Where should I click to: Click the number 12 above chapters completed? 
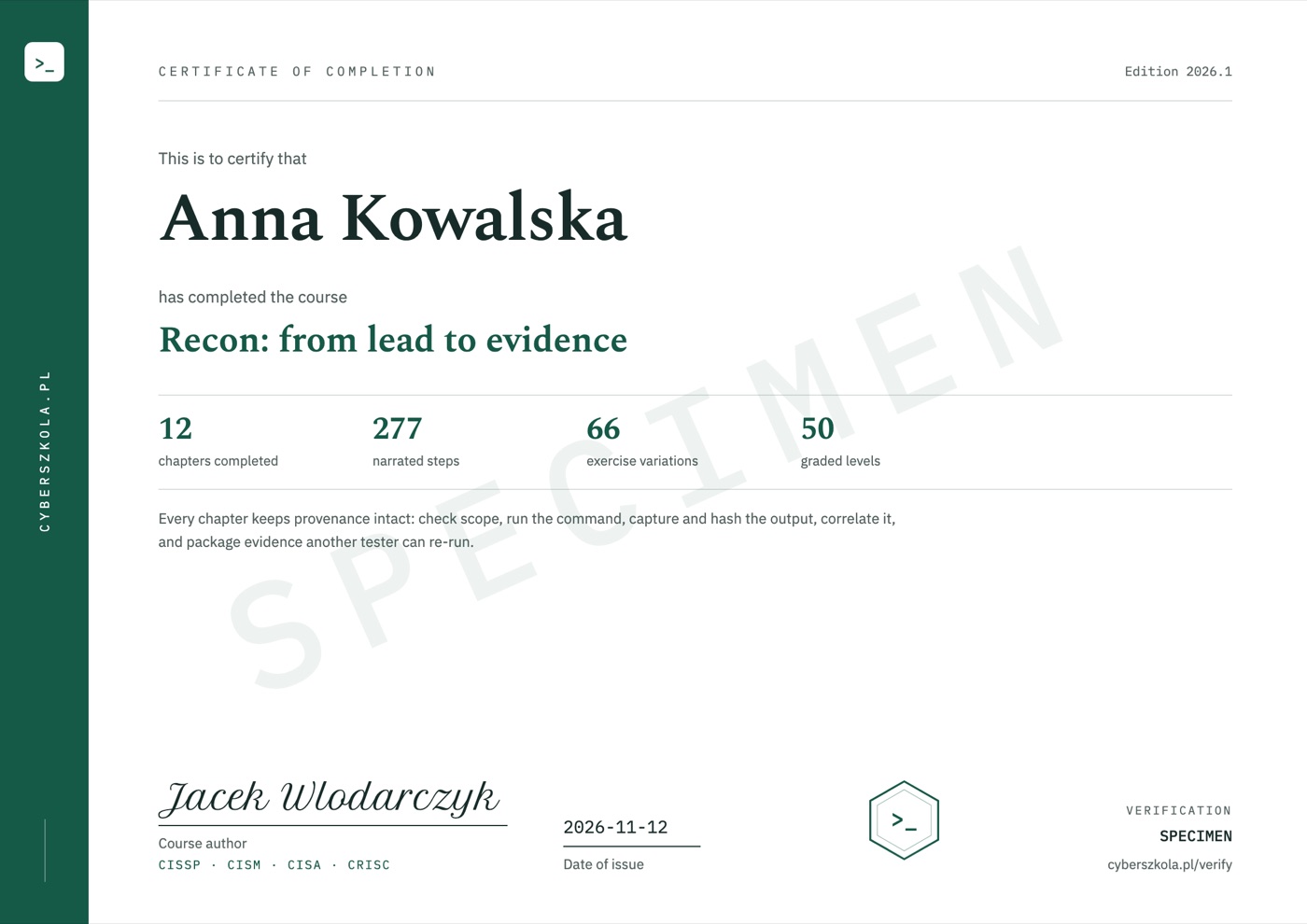[176, 428]
